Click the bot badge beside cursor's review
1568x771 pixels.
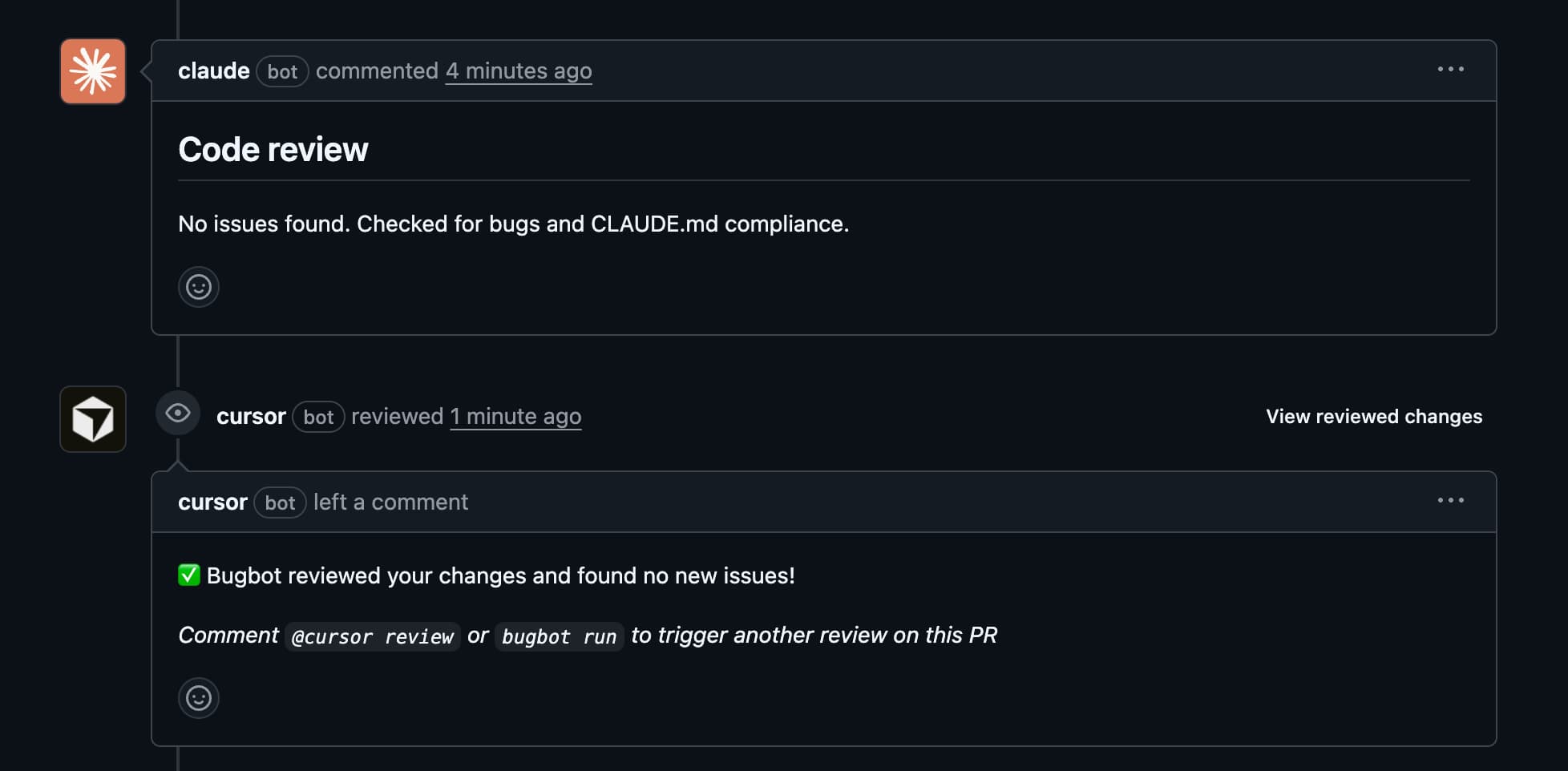point(318,417)
